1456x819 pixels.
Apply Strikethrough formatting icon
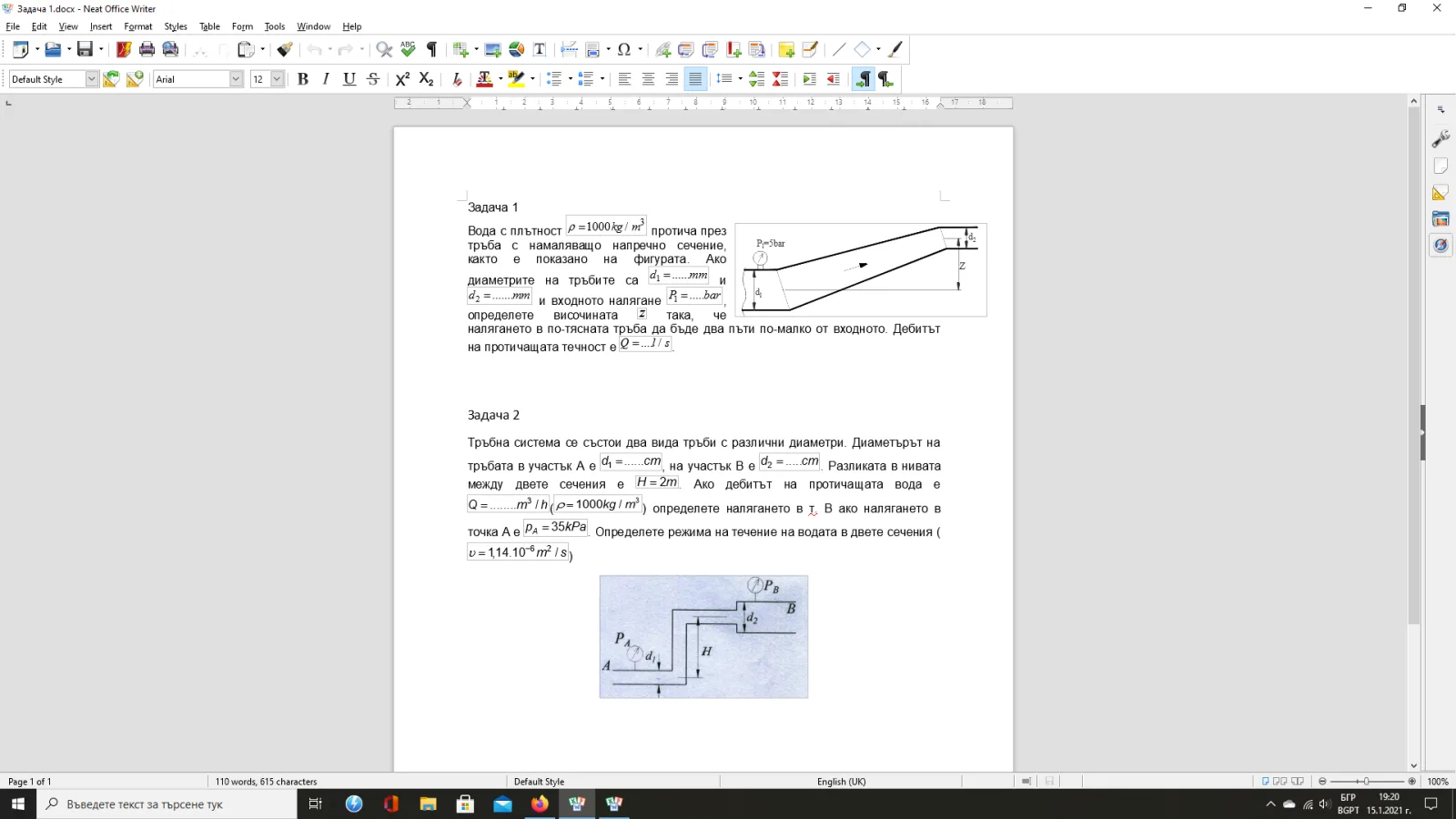pos(373,79)
